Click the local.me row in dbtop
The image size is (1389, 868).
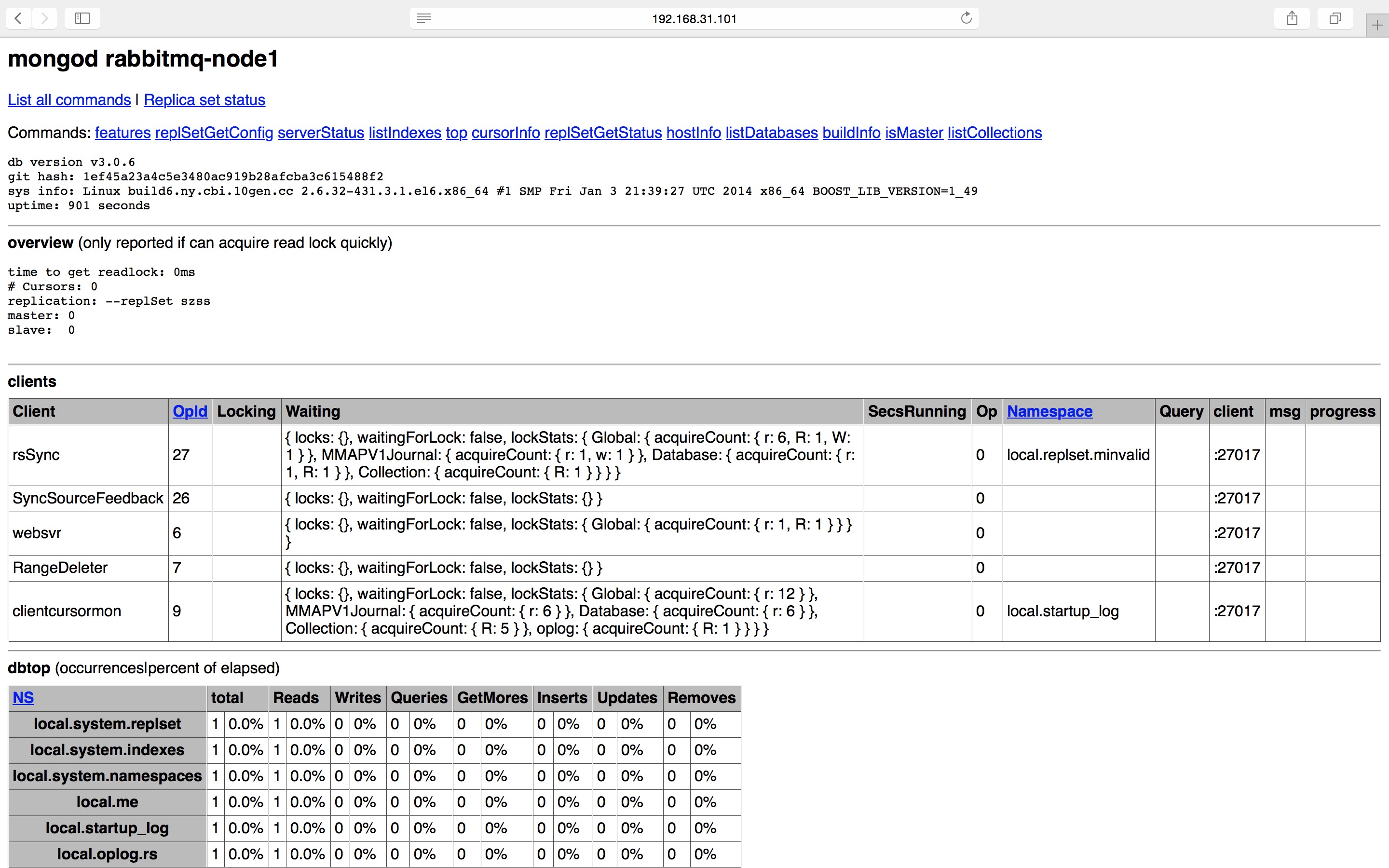[374, 802]
